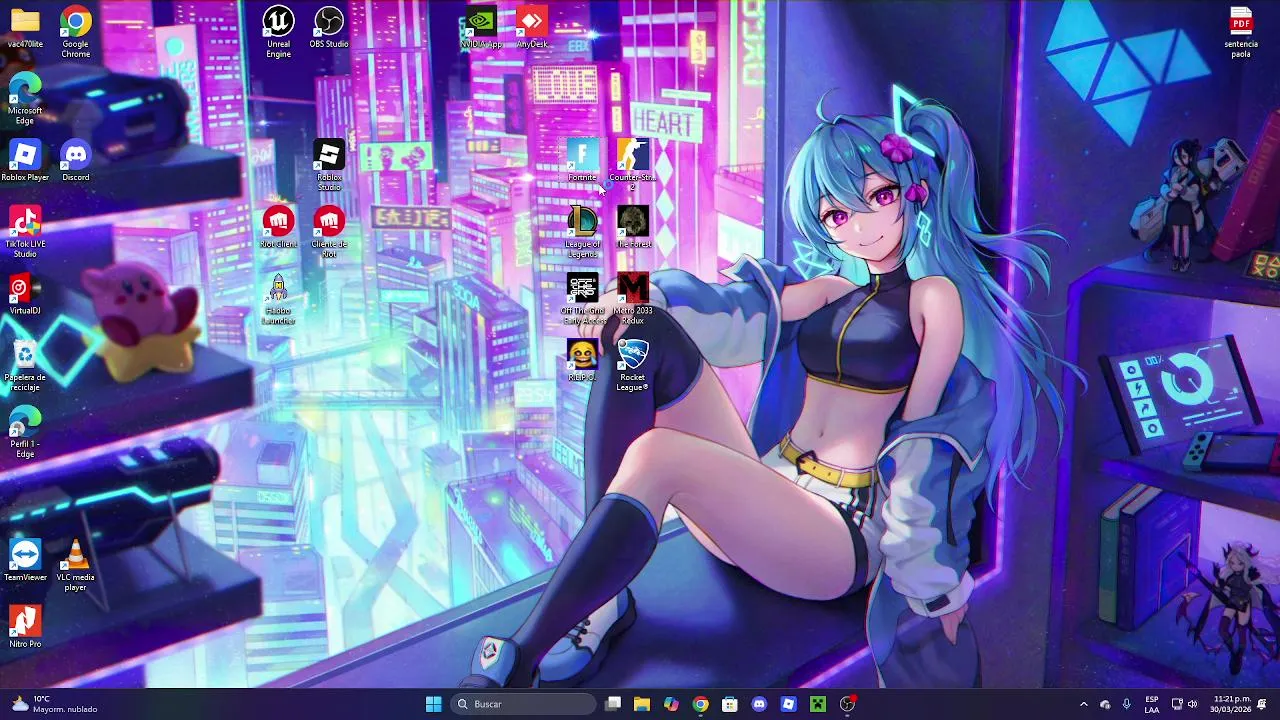Image resolution: width=1280 pixels, height=720 pixels.
Task: Select Microsoft Edge desktop icon
Action: tap(25, 98)
